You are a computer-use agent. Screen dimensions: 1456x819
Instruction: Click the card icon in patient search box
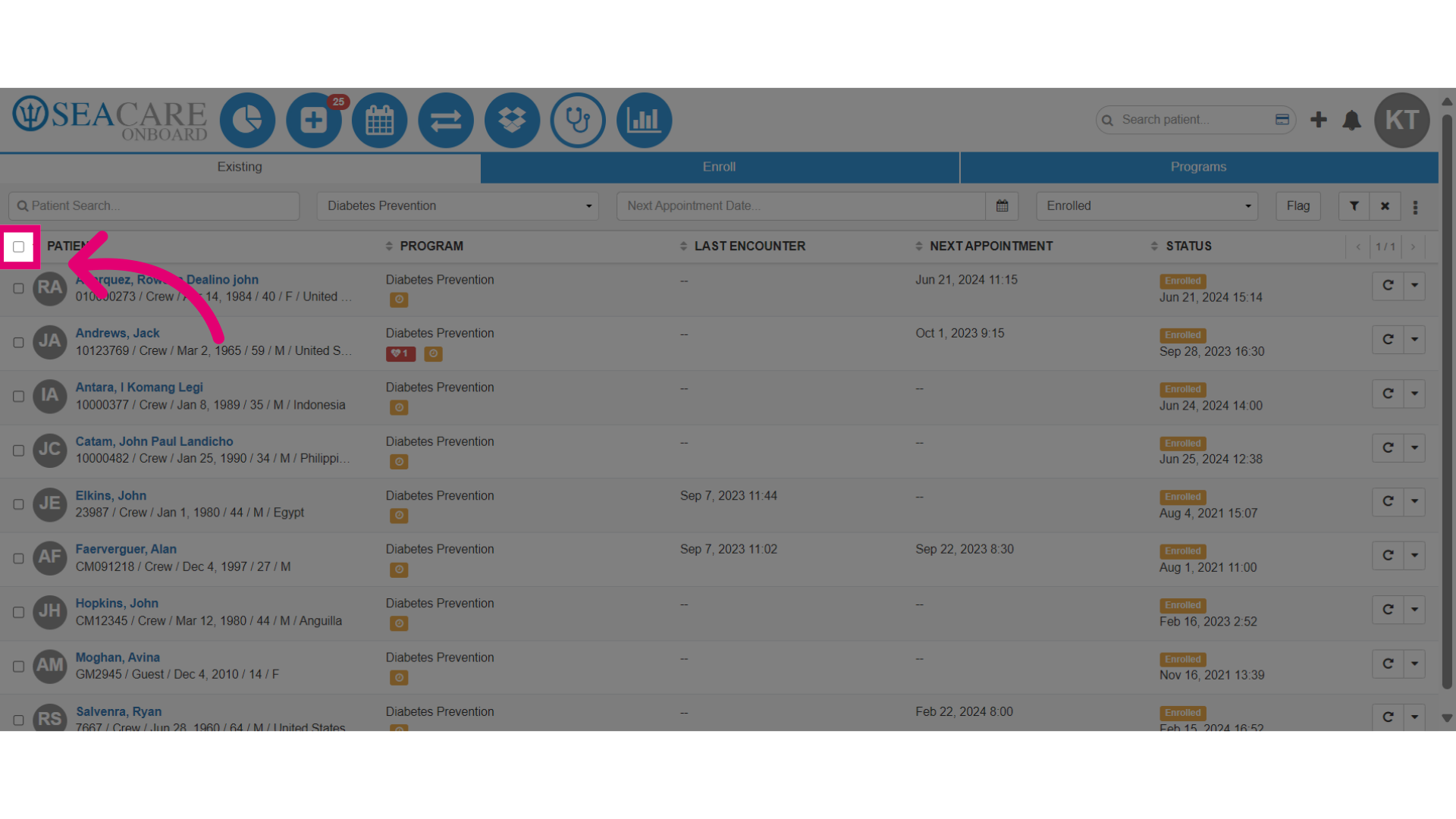click(x=1282, y=120)
